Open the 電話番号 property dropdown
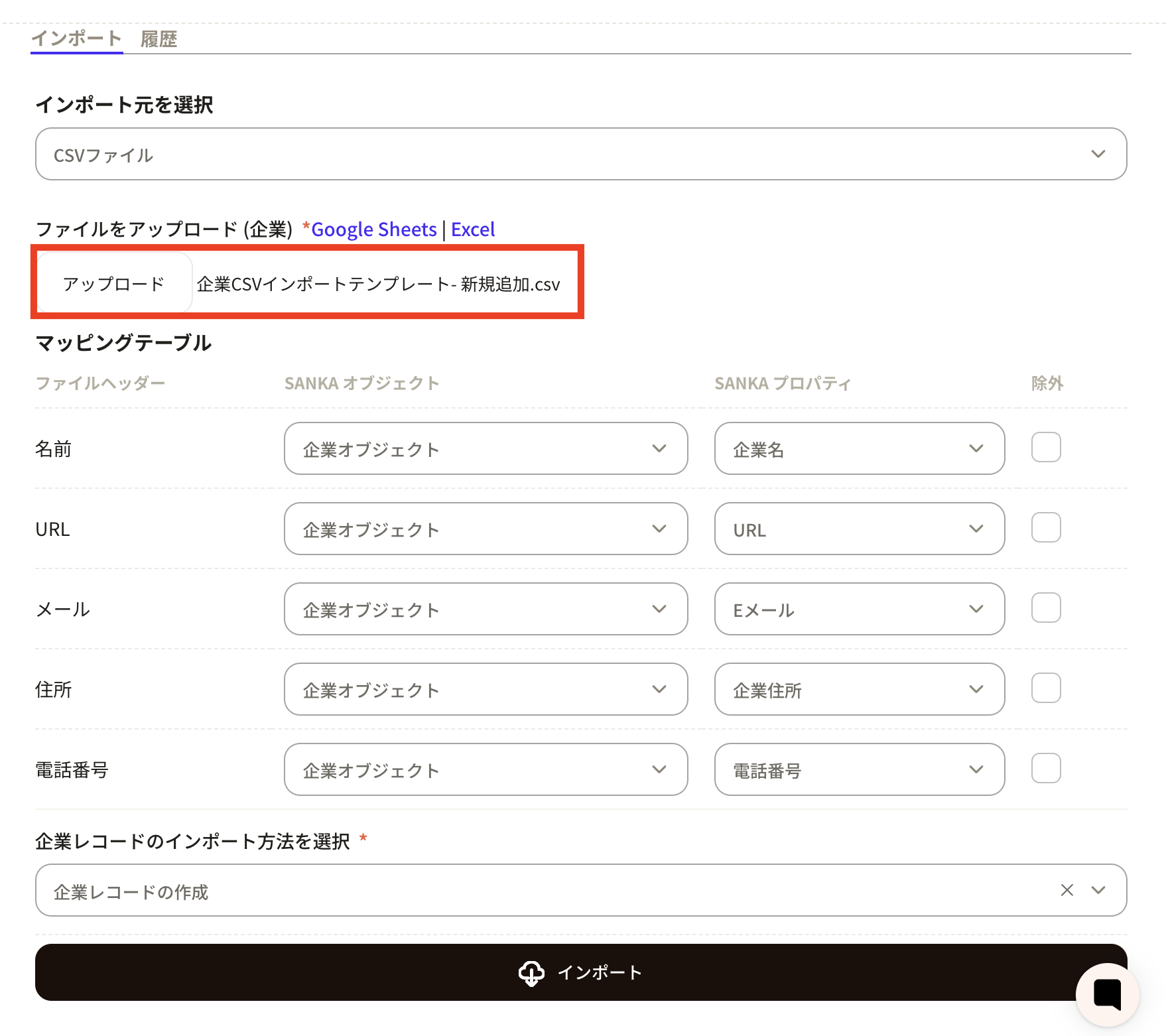Image resolution: width=1166 pixels, height=1036 pixels. [859, 770]
